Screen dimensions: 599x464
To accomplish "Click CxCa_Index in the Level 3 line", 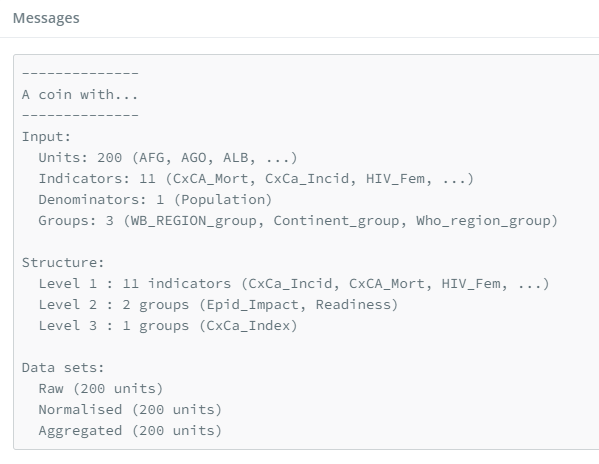I will (248, 326).
